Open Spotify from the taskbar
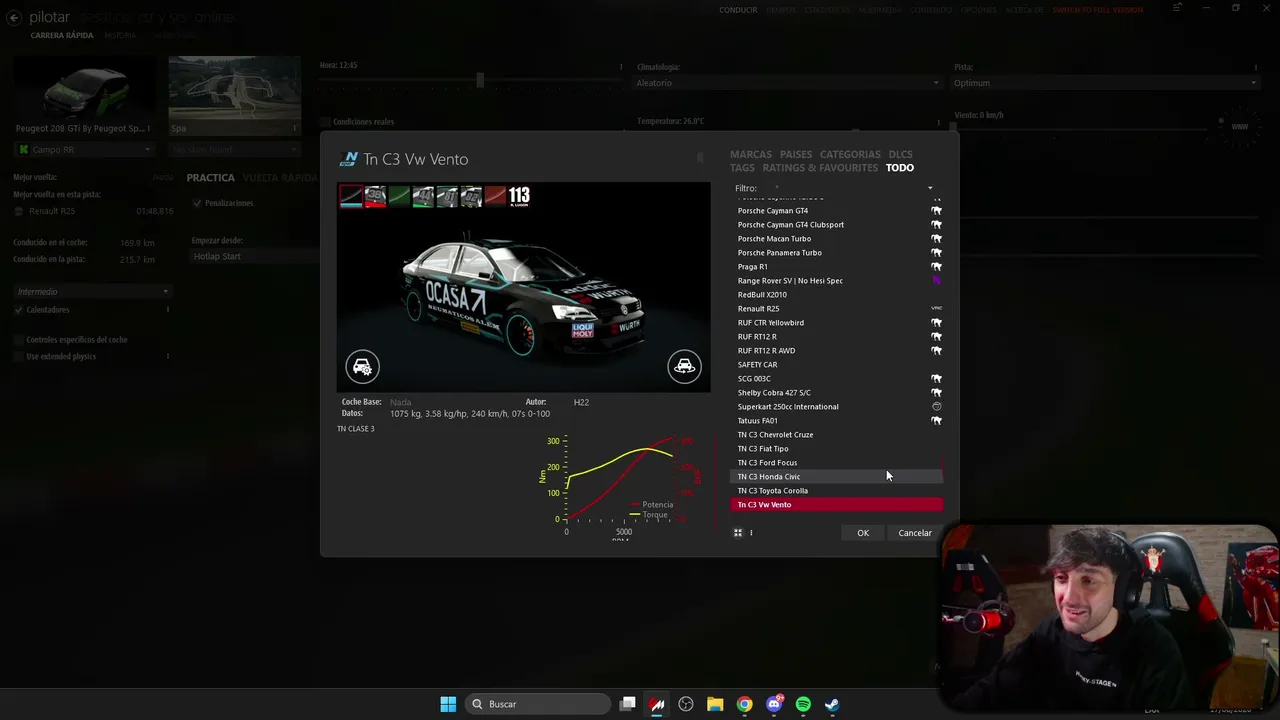 point(803,704)
